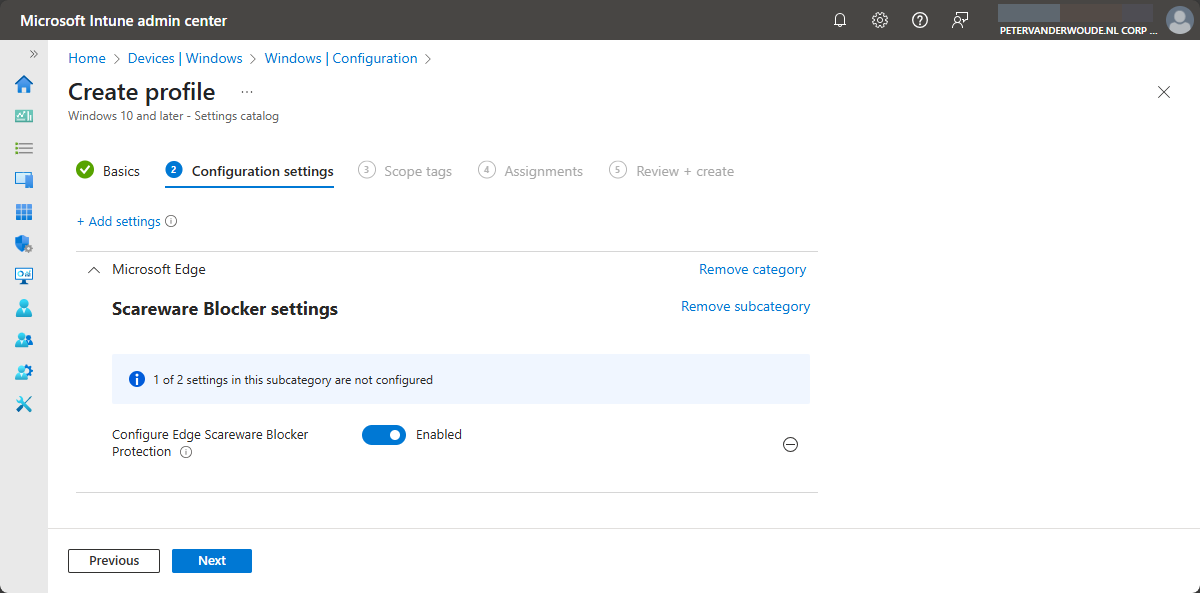
Task: Expand the left navigation sidebar
Action: (33, 54)
